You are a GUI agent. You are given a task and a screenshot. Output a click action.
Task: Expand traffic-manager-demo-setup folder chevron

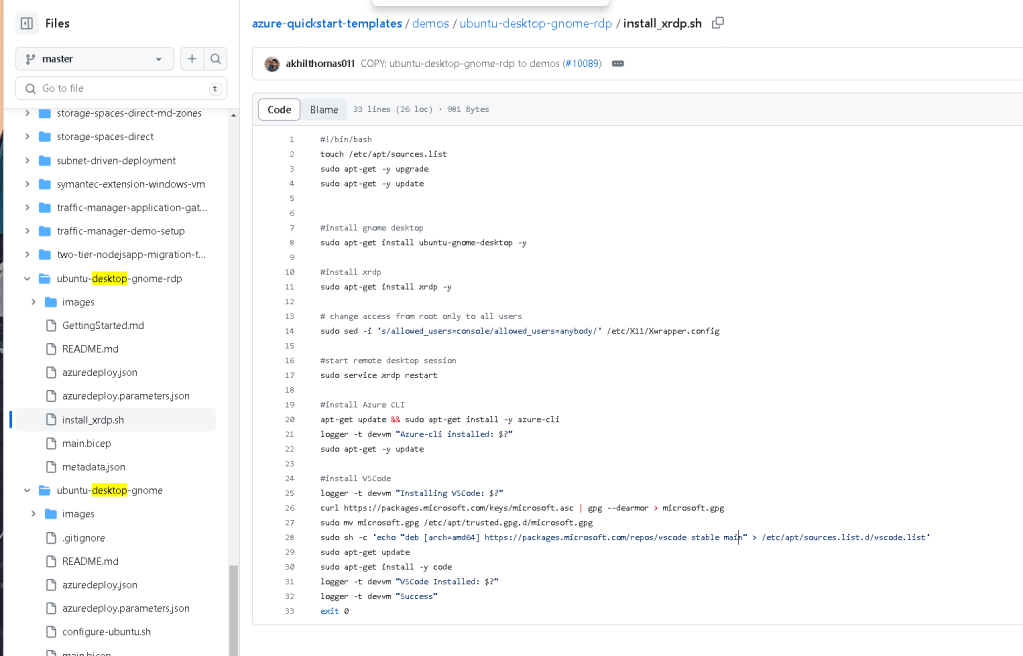(x=27, y=231)
